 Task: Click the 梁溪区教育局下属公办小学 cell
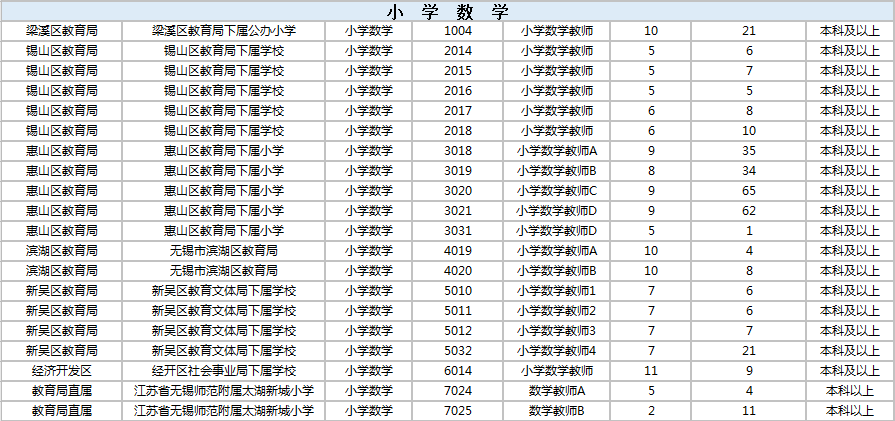(223, 31)
